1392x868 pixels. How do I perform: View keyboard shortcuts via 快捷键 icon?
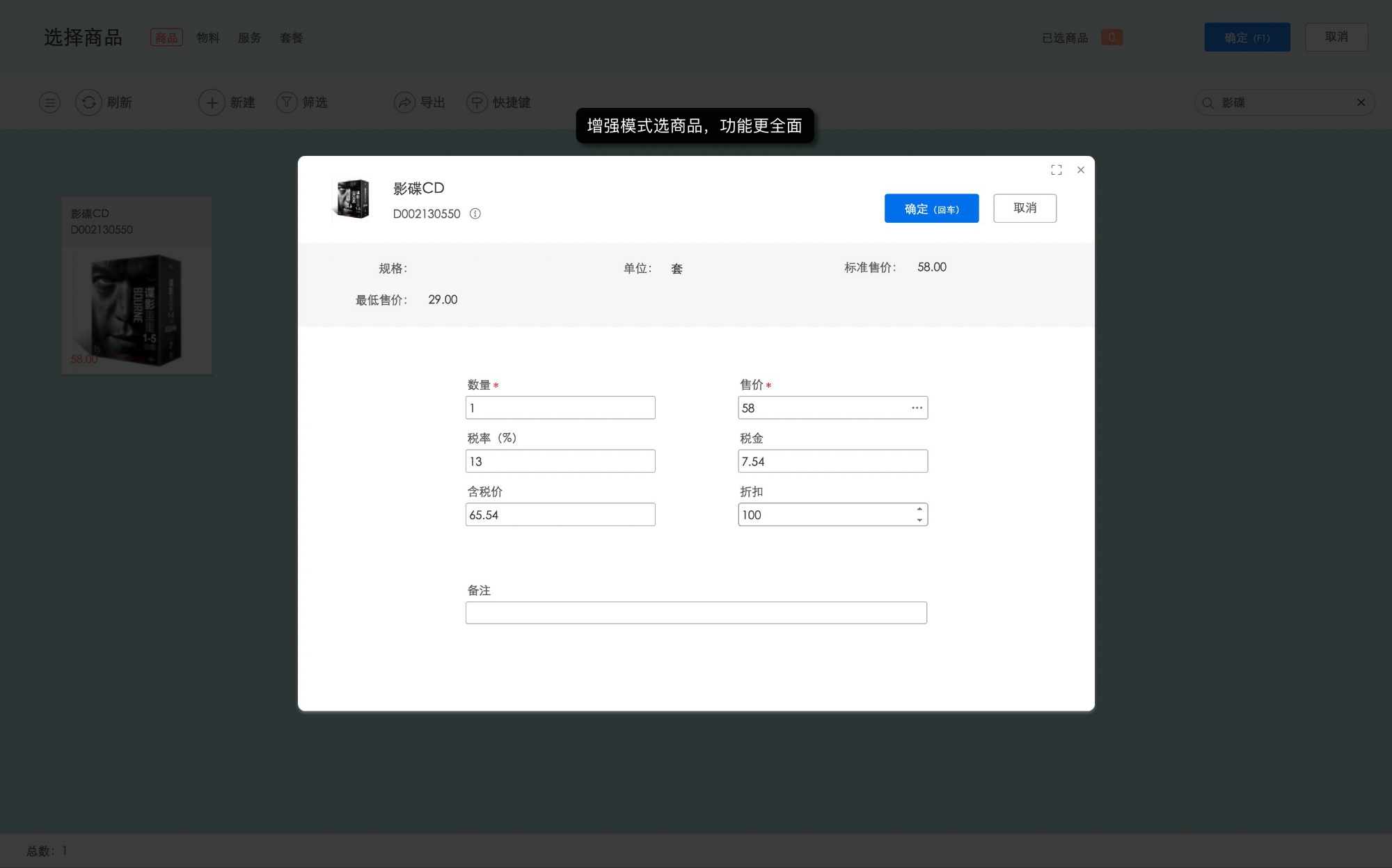coord(477,102)
